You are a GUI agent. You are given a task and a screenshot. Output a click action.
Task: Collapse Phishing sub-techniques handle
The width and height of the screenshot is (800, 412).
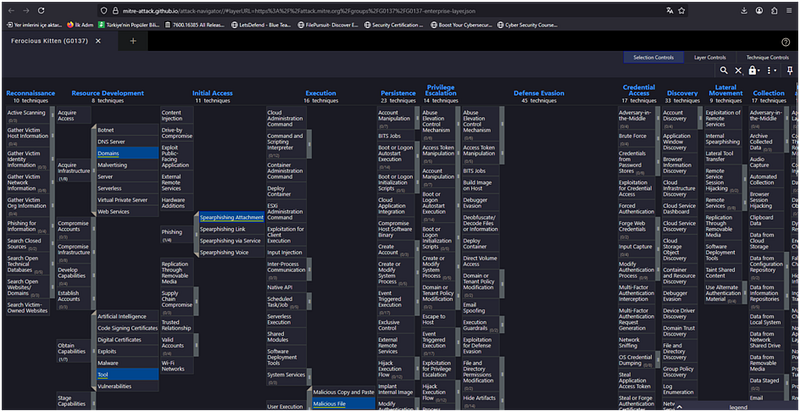(196, 235)
